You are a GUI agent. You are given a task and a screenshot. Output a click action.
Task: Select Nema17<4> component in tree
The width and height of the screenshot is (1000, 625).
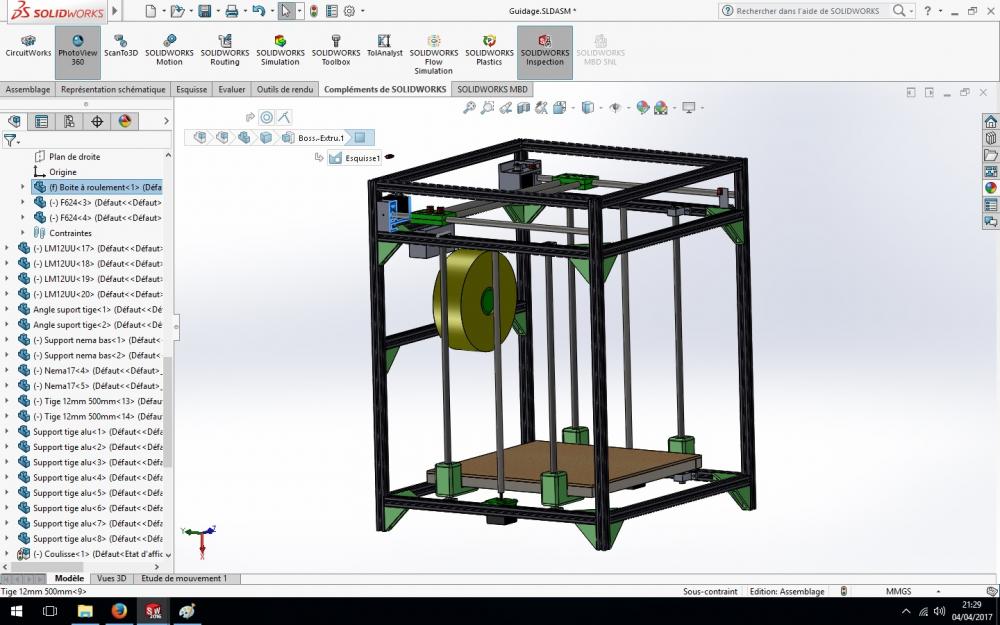[x=98, y=371]
